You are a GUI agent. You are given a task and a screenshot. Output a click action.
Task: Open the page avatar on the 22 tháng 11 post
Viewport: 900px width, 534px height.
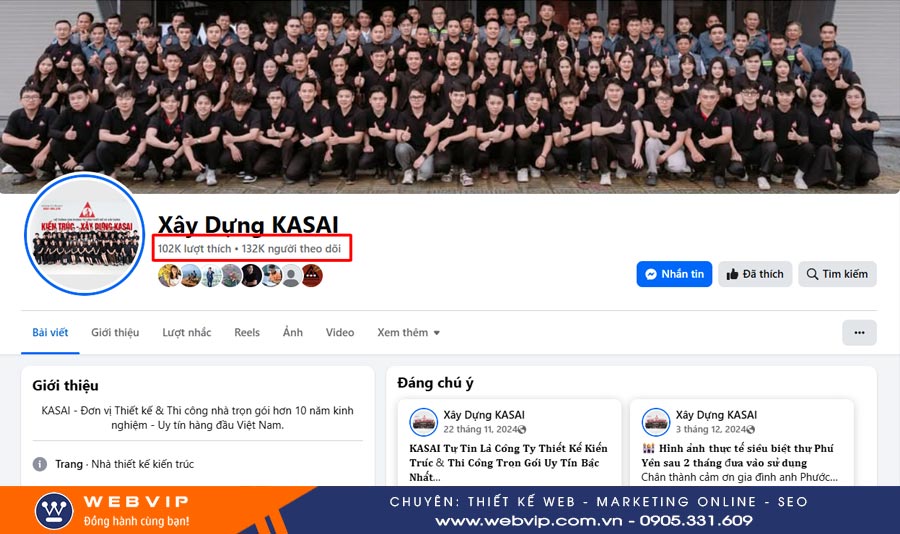pyautogui.click(x=424, y=422)
